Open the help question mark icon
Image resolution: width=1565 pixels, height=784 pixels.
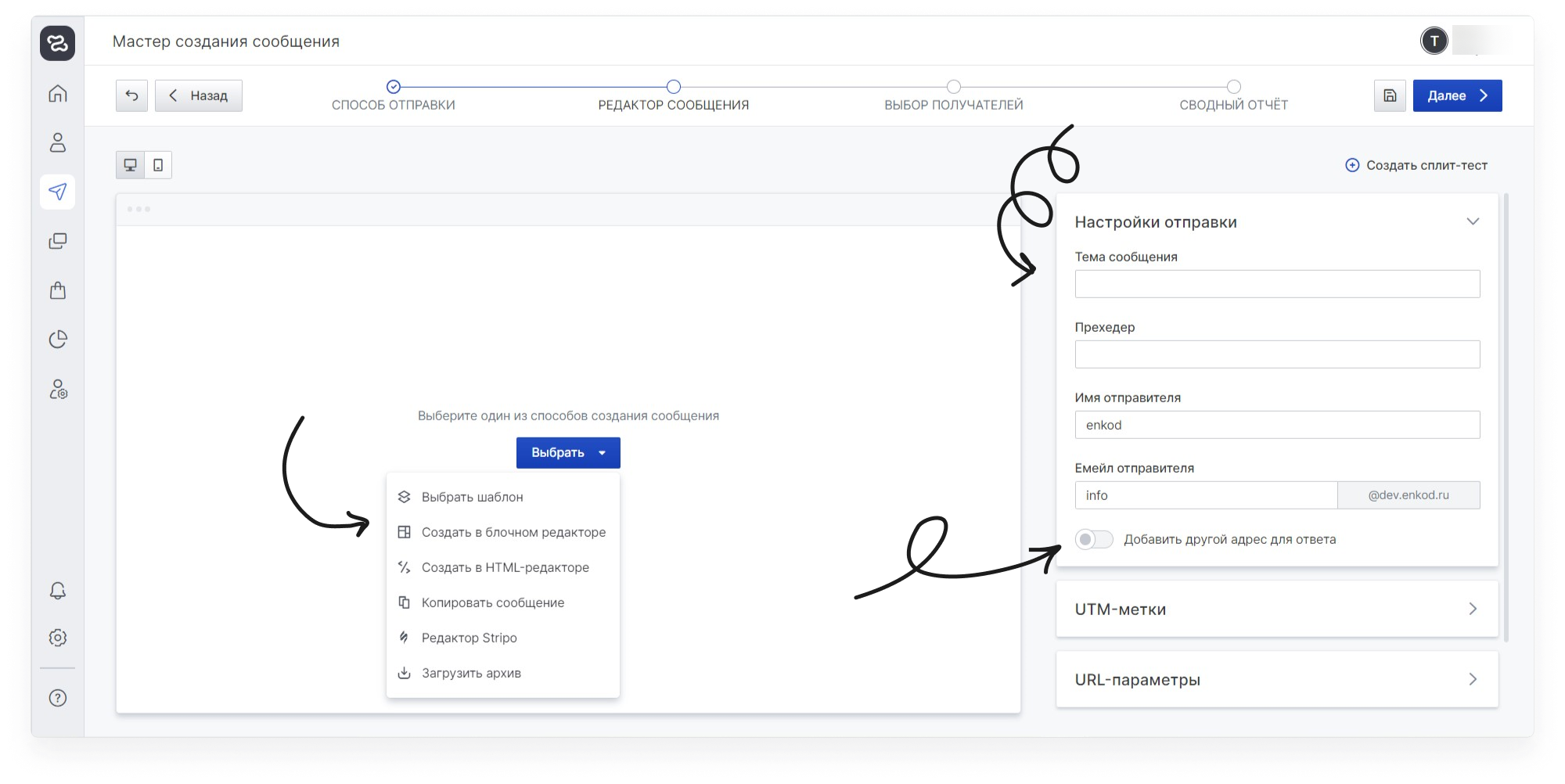coord(57,698)
